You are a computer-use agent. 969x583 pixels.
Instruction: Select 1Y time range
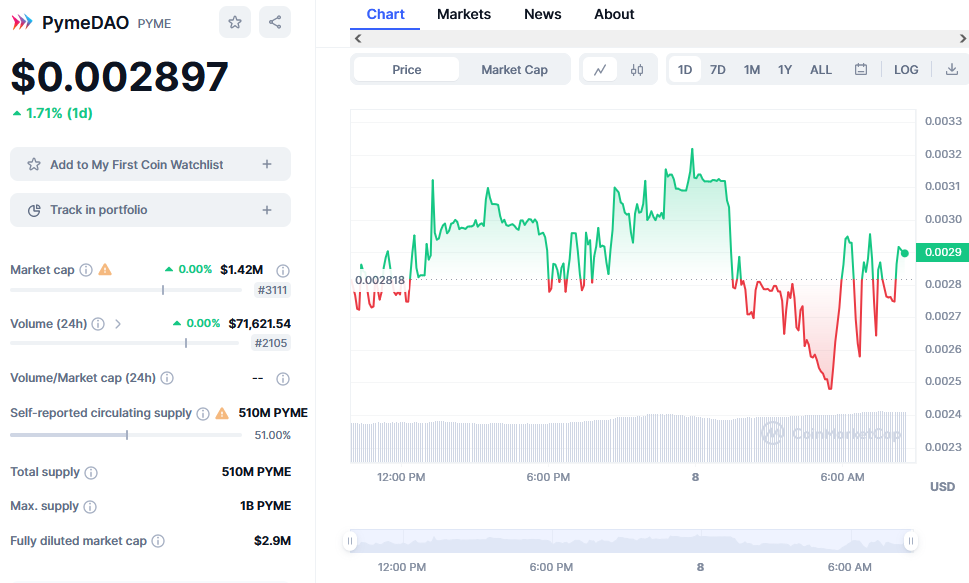pyautogui.click(x=785, y=70)
